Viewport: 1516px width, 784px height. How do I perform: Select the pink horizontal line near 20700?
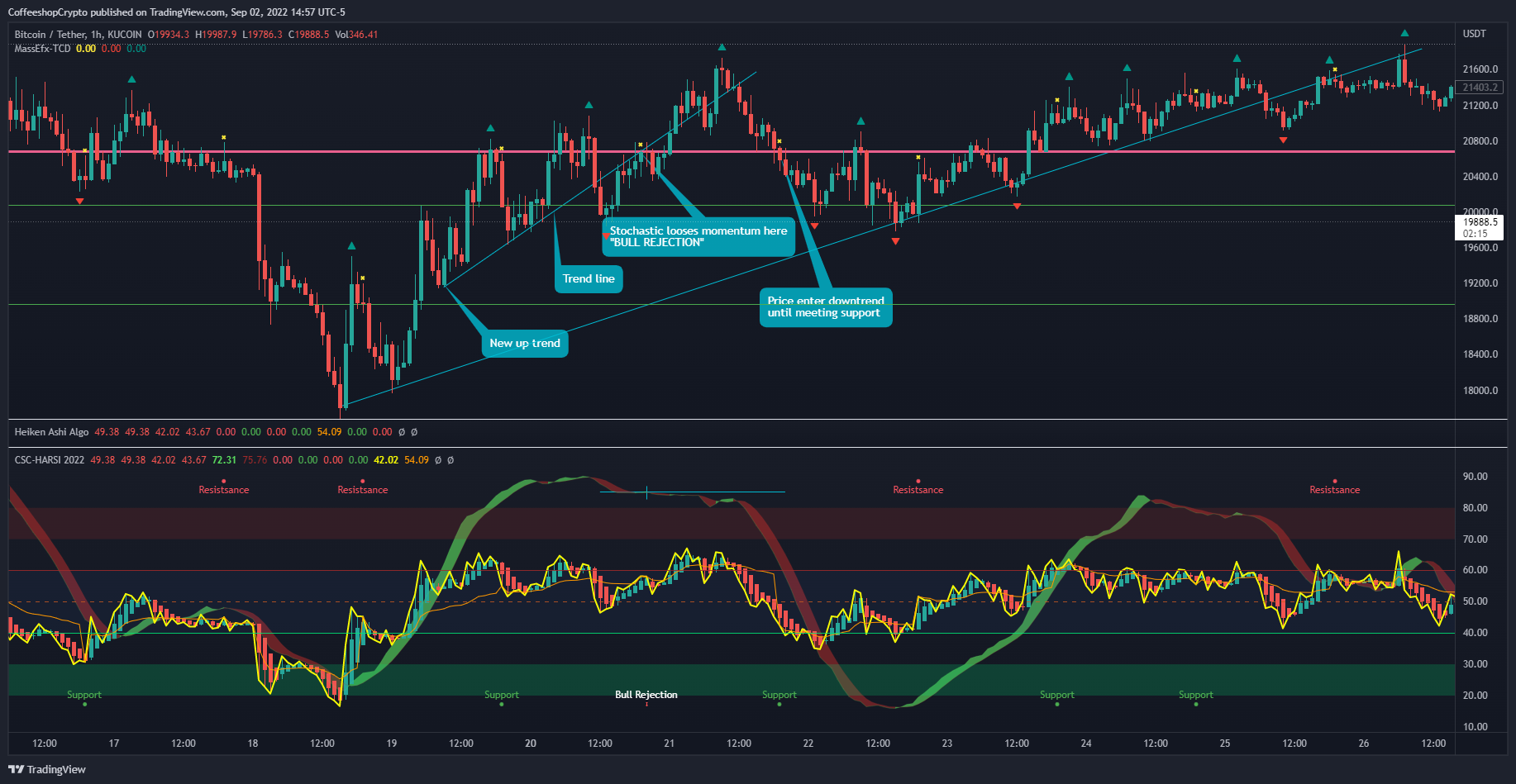tap(732, 152)
